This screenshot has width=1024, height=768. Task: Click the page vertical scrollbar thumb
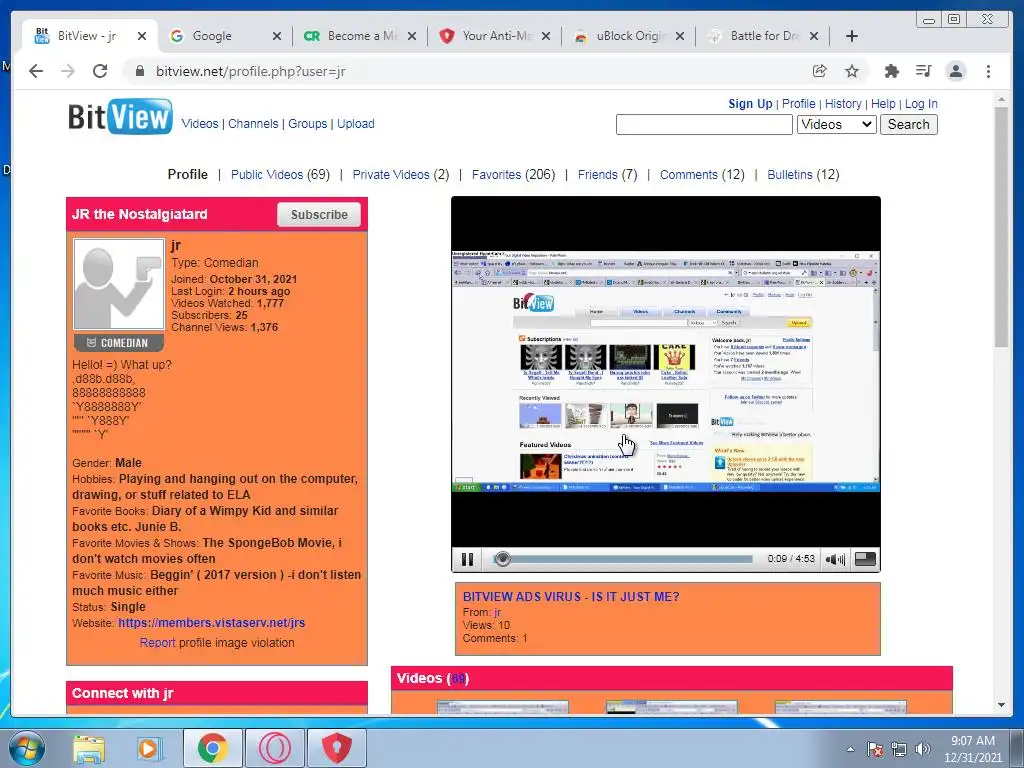(1001, 227)
